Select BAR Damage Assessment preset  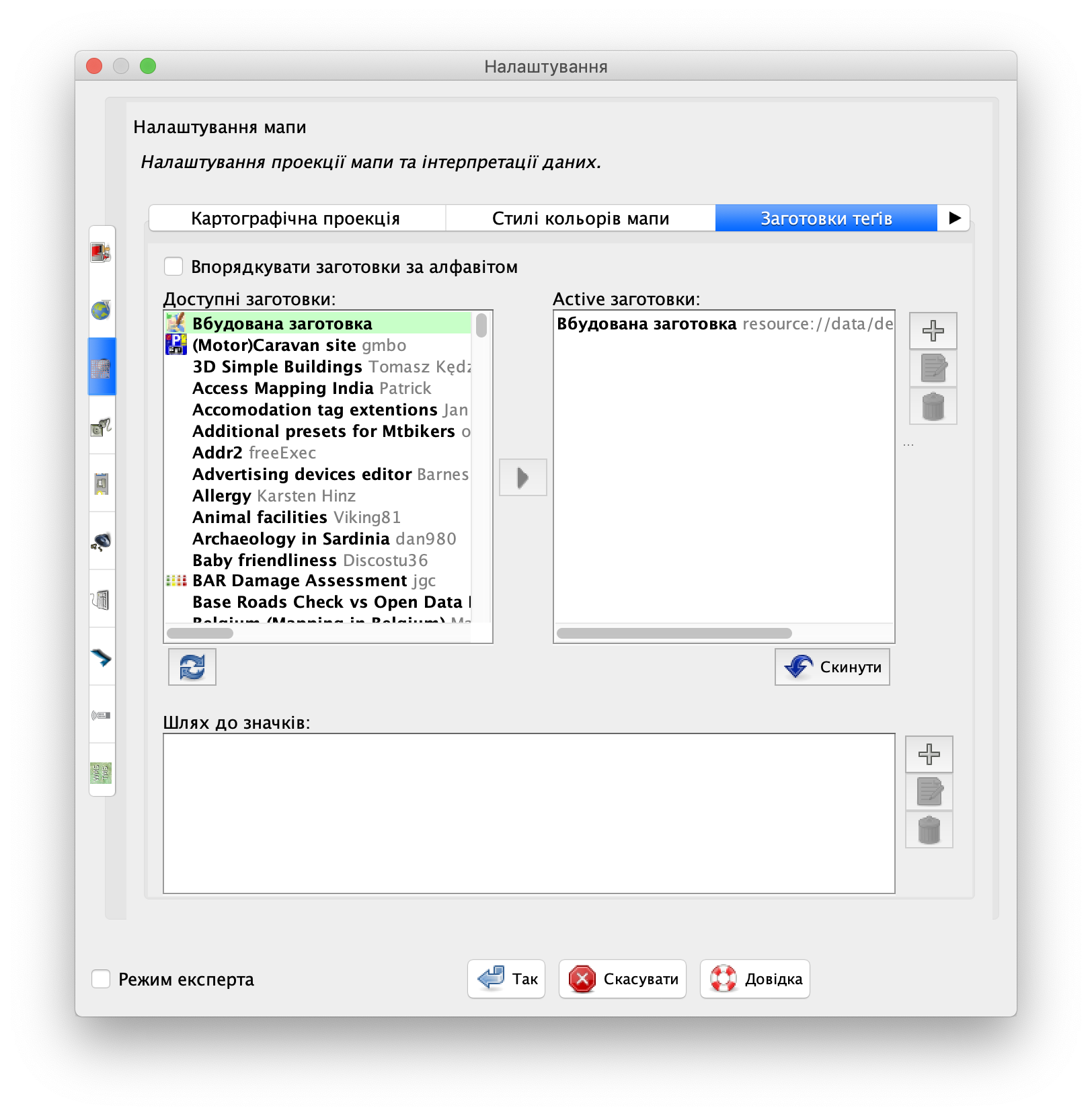point(318,581)
